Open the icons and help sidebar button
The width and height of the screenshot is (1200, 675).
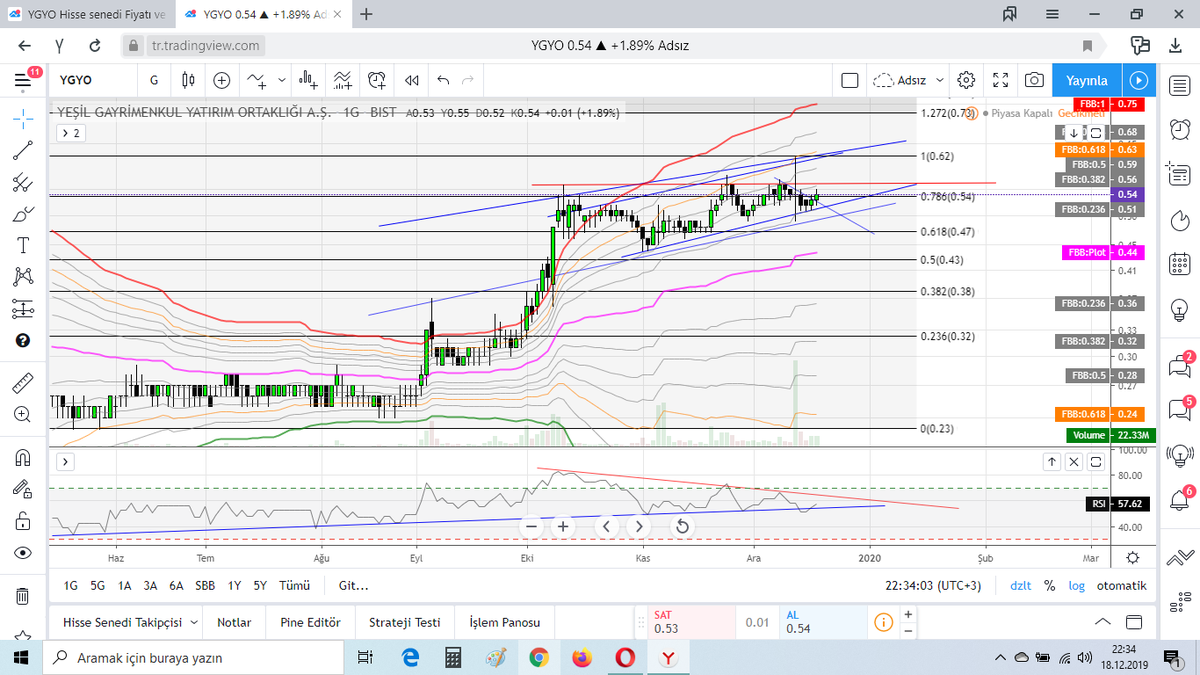23,341
